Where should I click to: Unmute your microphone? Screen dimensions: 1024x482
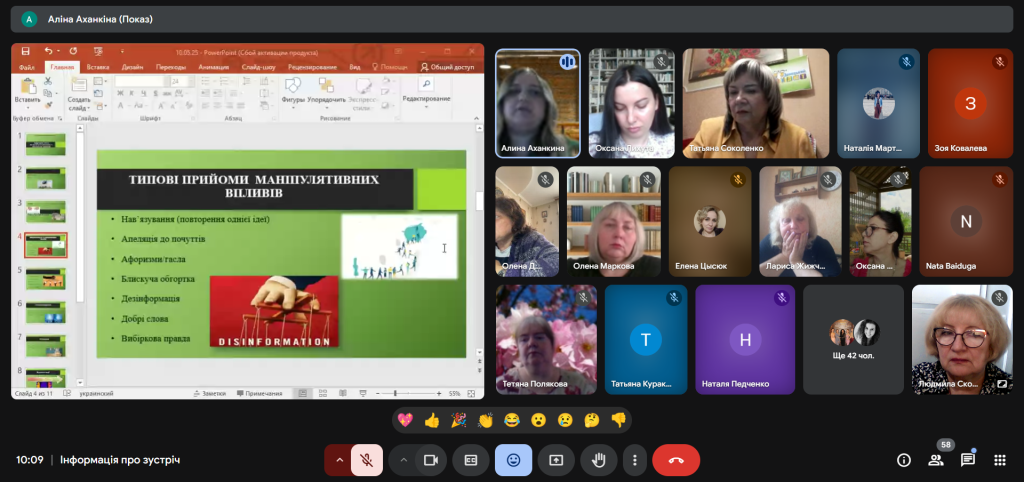click(366, 460)
